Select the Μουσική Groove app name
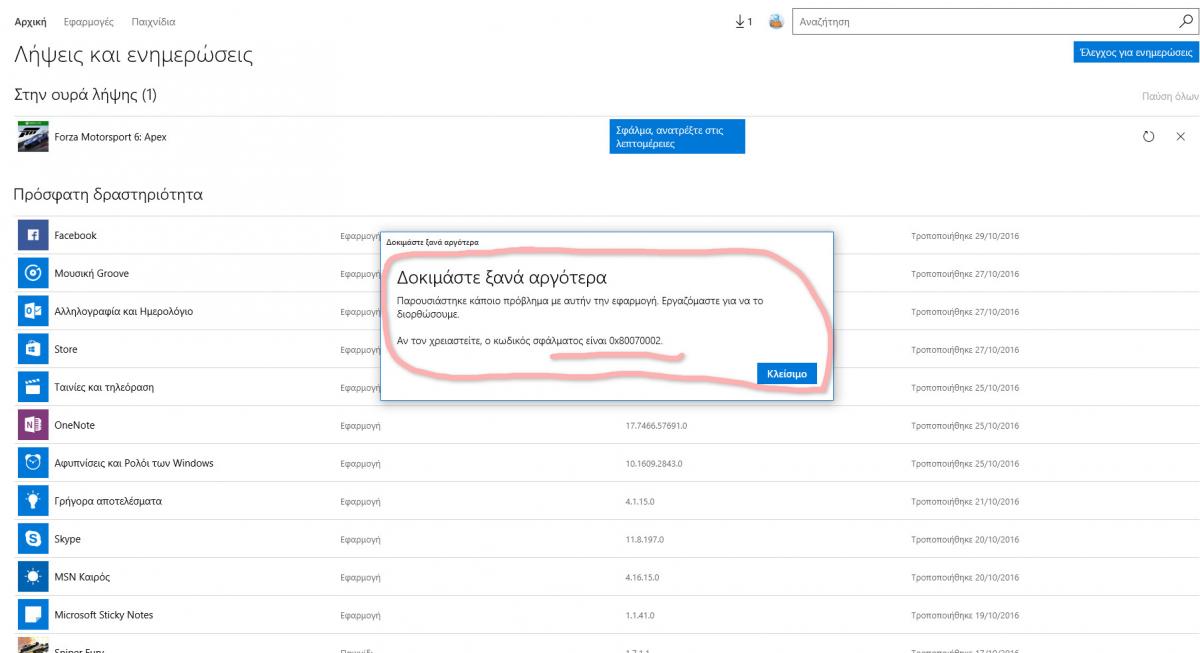The width and height of the screenshot is (1200, 653). pyautogui.click(x=91, y=274)
